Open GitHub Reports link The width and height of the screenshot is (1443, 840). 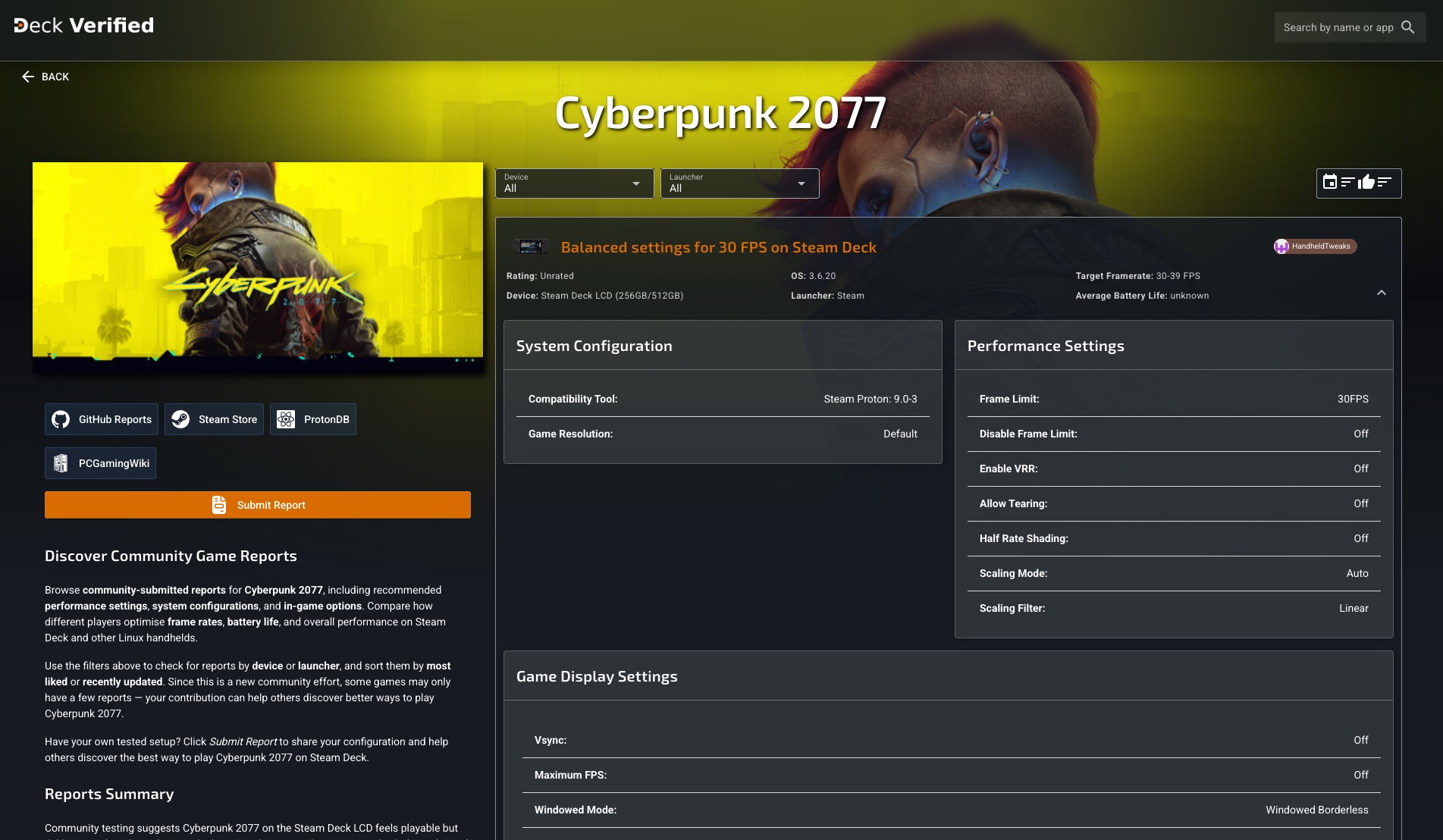(102, 419)
